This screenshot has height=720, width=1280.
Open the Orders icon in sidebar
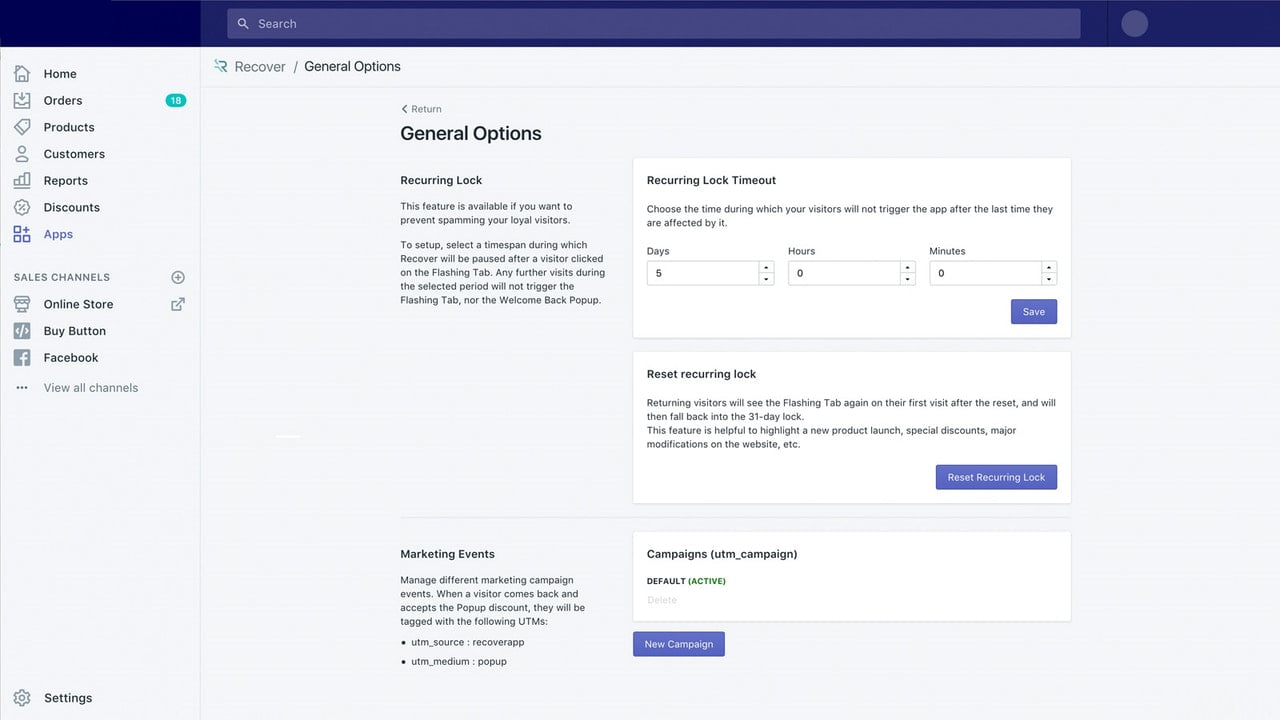22,100
